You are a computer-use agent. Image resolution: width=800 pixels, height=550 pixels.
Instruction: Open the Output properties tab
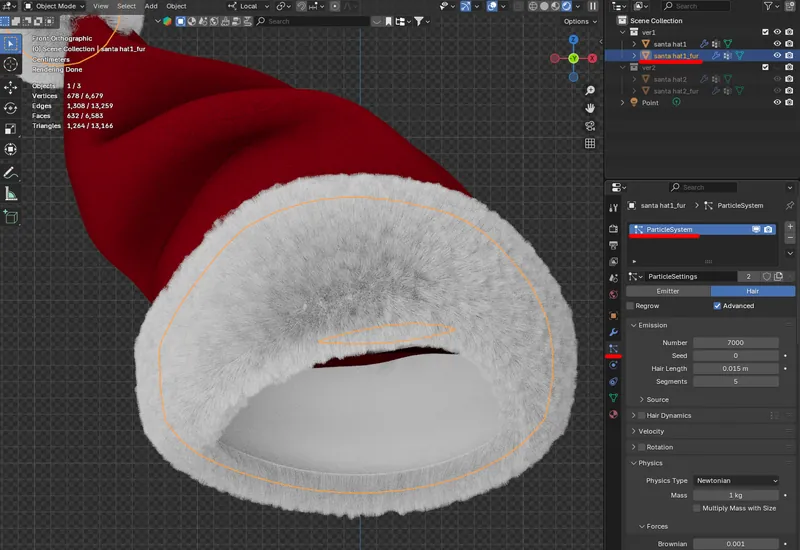(x=613, y=245)
